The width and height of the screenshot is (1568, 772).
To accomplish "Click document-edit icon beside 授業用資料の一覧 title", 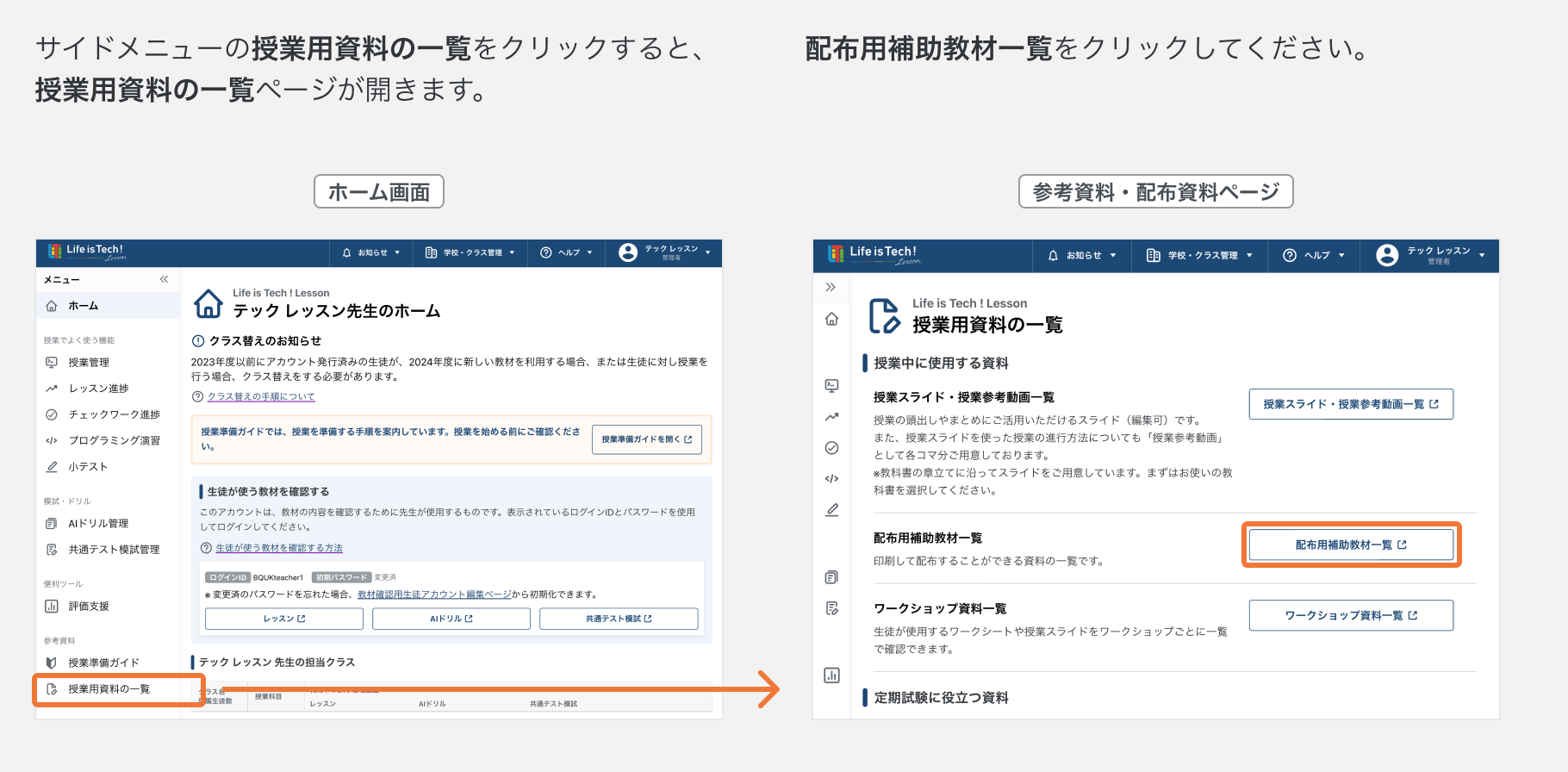I will [885, 315].
